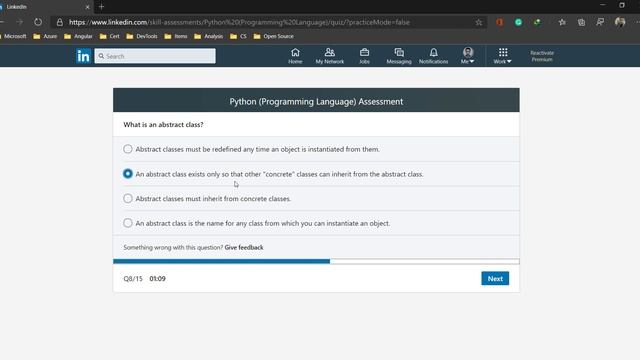Open the green Grammarly extension icon
The image size is (640, 360).
[x=518, y=22]
